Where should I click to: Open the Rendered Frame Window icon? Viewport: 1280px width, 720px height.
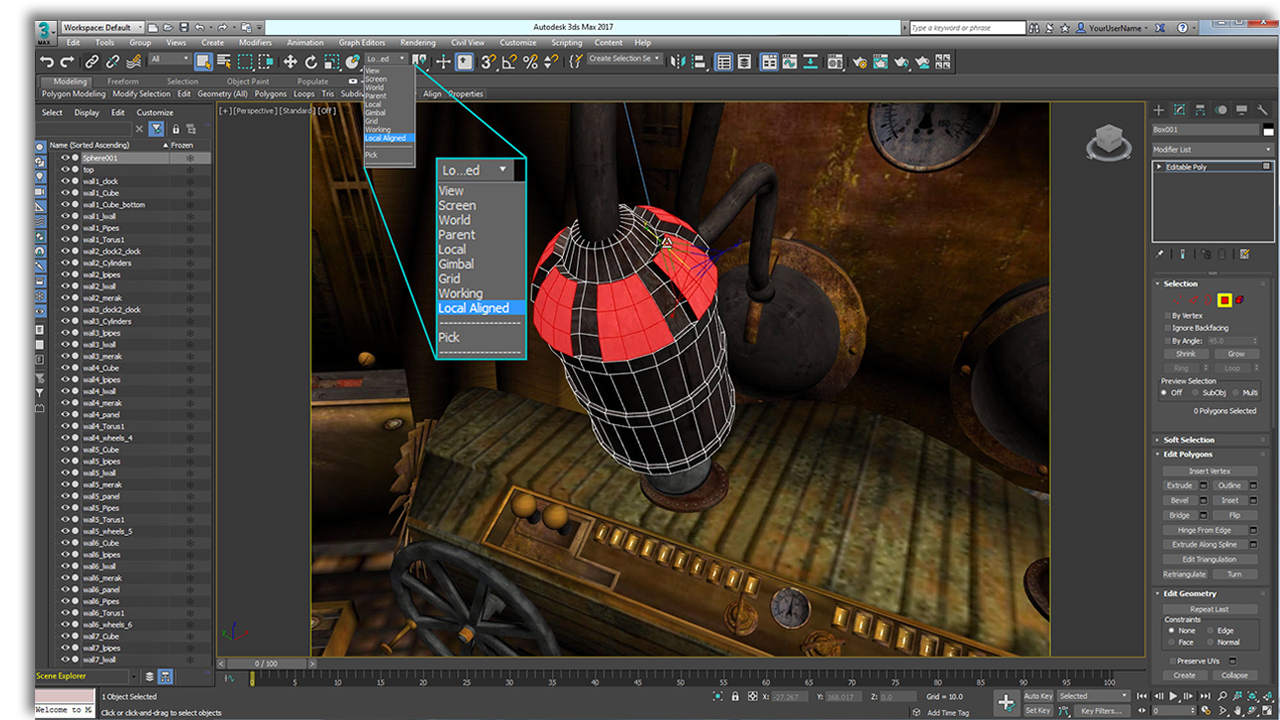tap(881, 62)
